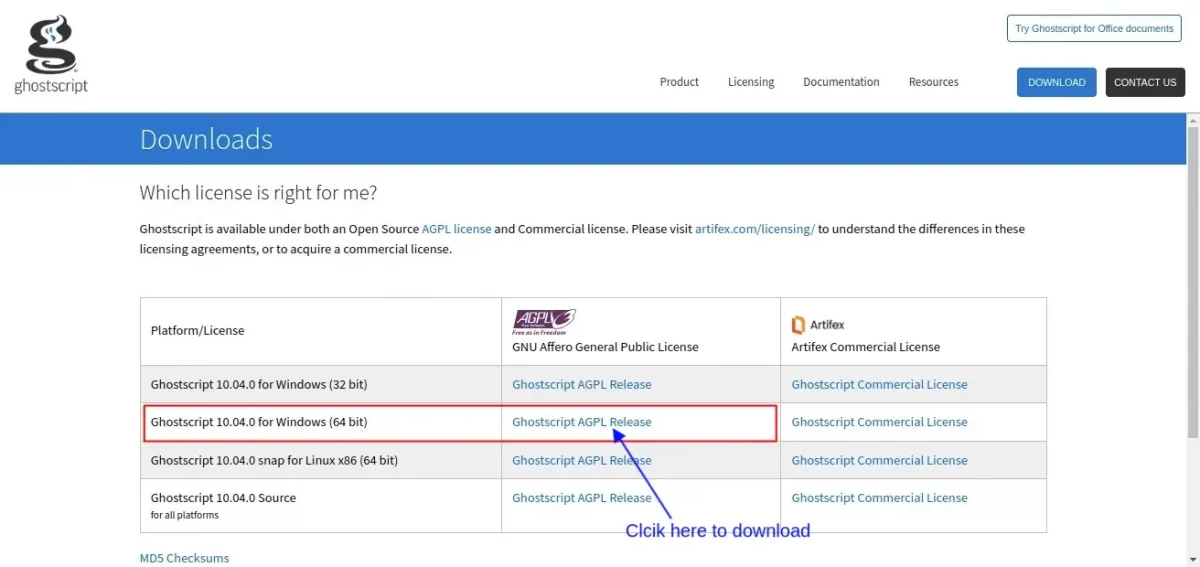The height and width of the screenshot is (567, 1200).
Task: Open Commercial License for Linux snap
Action: 879,460
